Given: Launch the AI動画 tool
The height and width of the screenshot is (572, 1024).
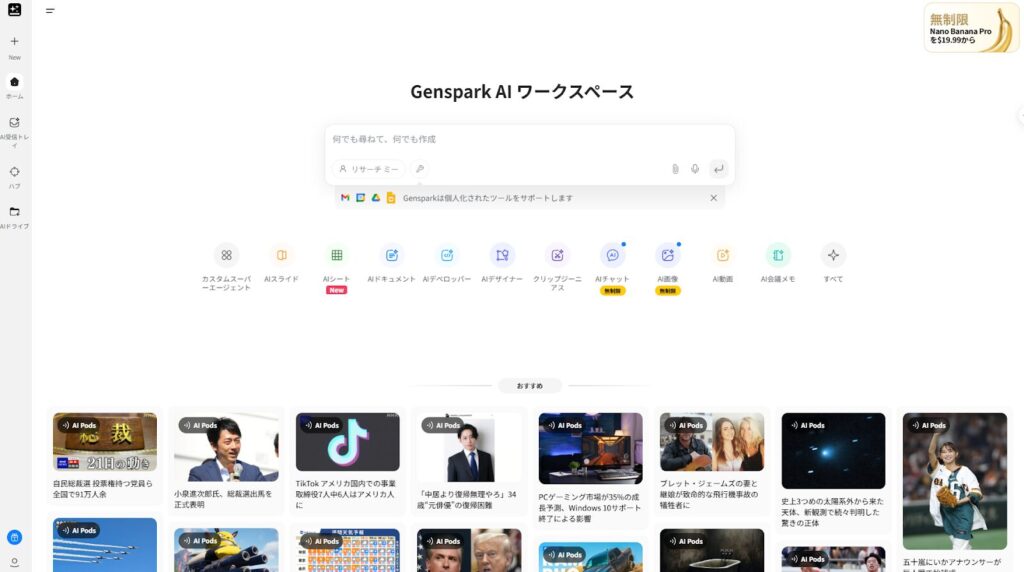Looking at the screenshot, I should pyautogui.click(x=723, y=256).
